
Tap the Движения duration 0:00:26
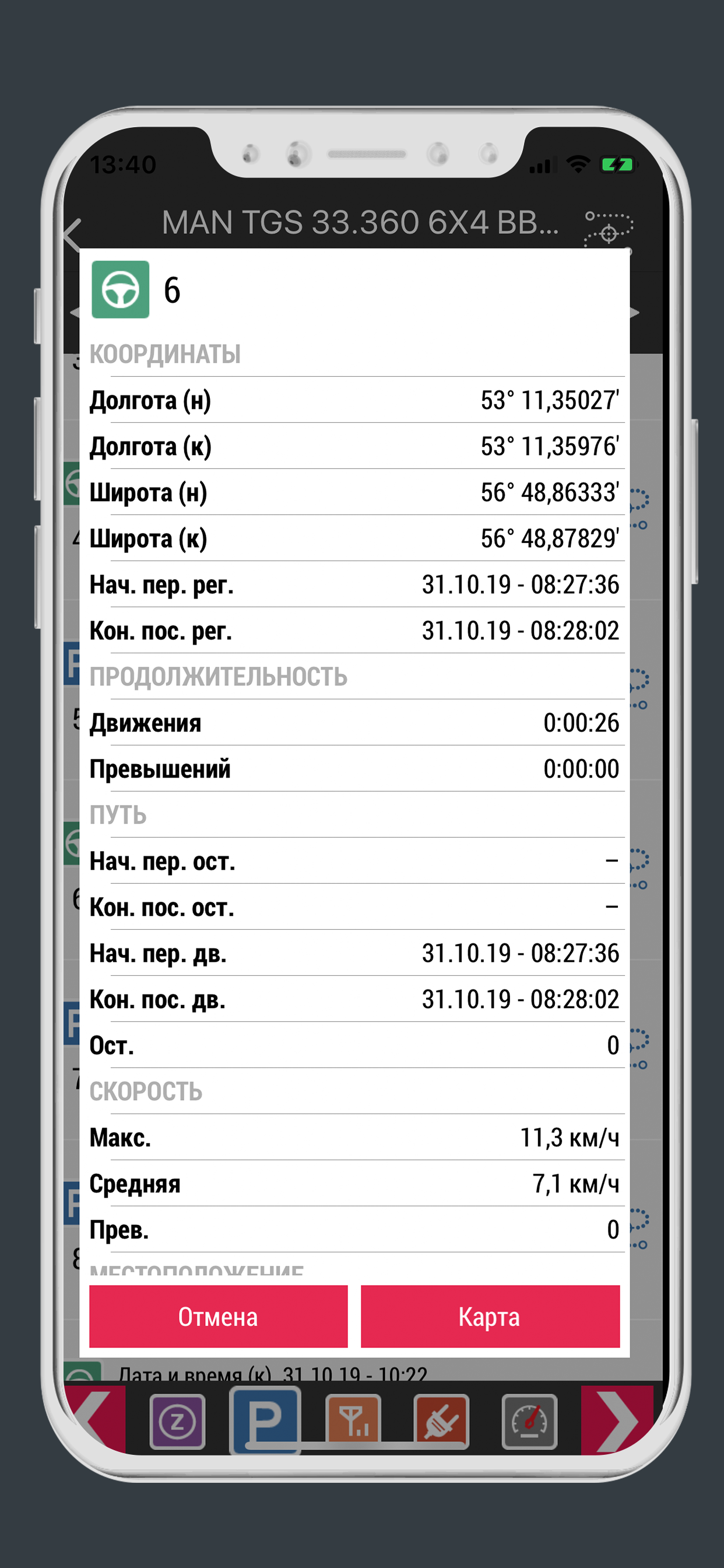click(581, 723)
